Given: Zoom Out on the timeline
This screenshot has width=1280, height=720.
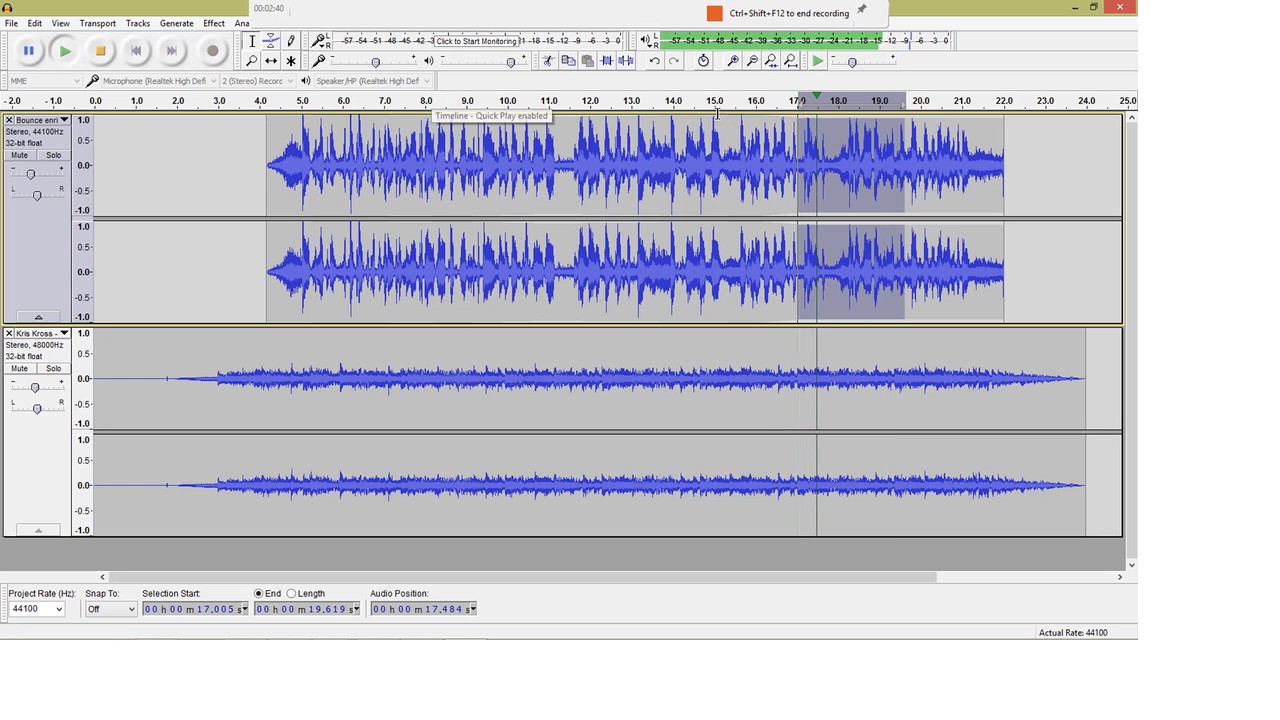Looking at the screenshot, I should [x=752, y=61].
